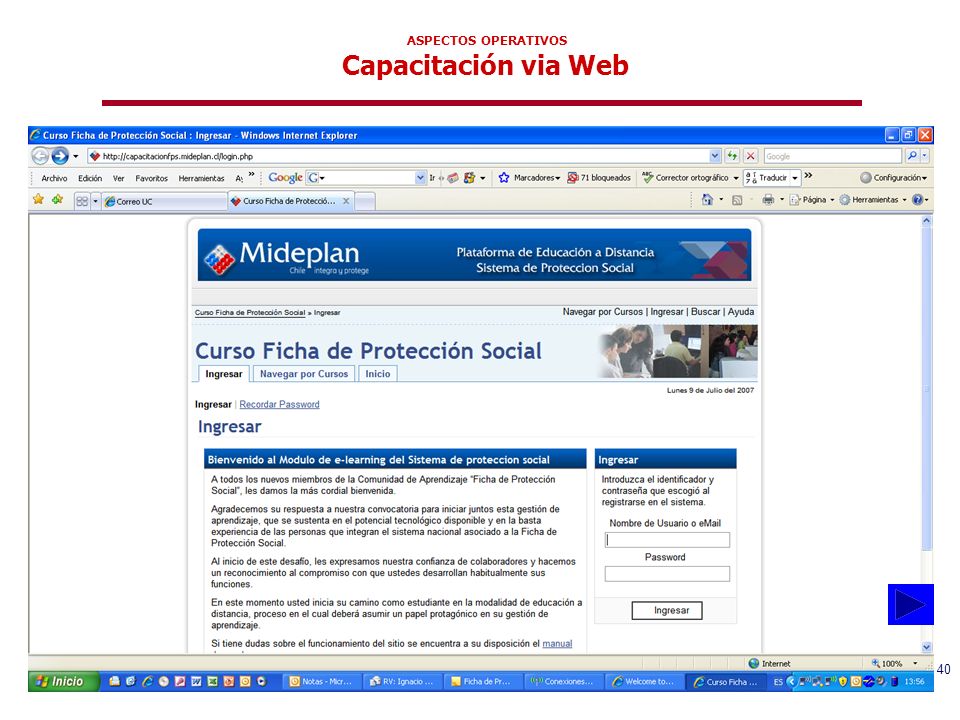The height and width of the screenshot is (720, 960).
Task: Close the Curso Ficha de Protección tab
Action: coord(346,201)
